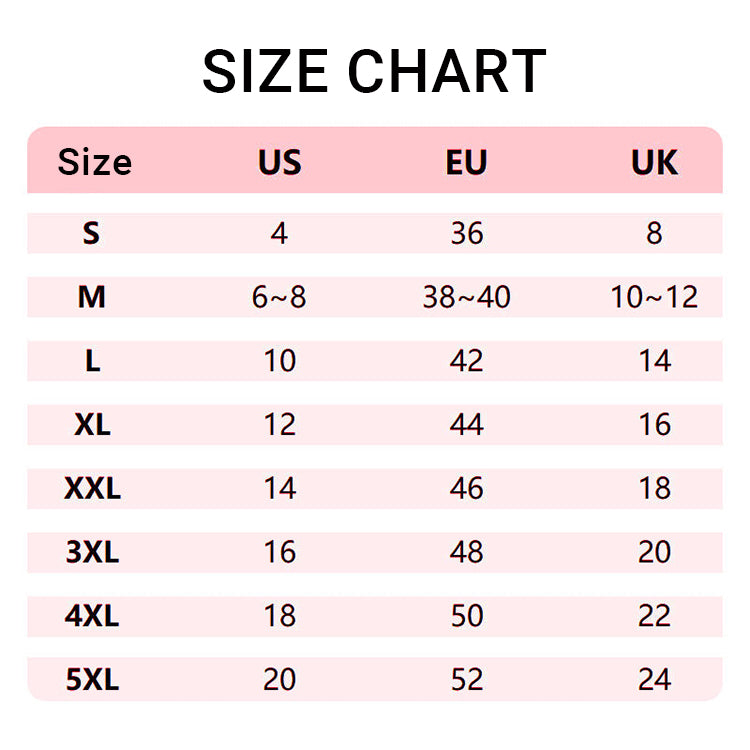Select the M size row label
Viewport: 750px width, 750px height.
[x=92, y=298]
